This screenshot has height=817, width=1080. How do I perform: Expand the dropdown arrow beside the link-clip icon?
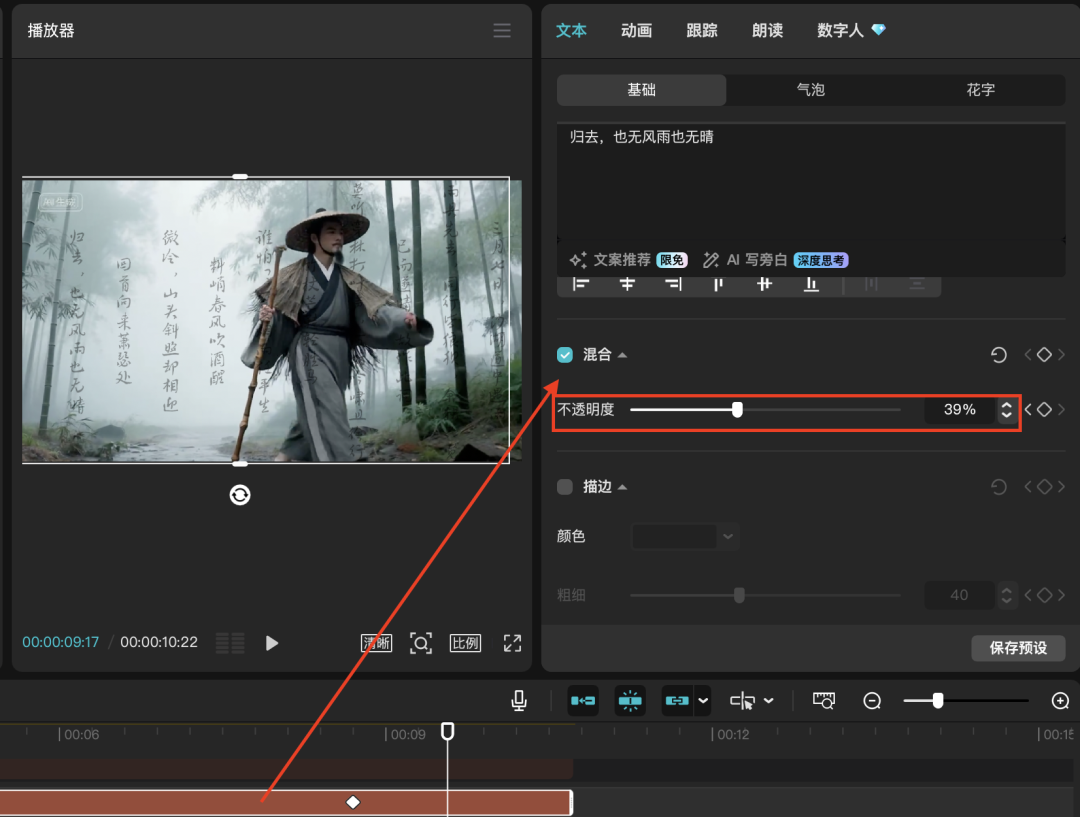click(x=703, y=700)
